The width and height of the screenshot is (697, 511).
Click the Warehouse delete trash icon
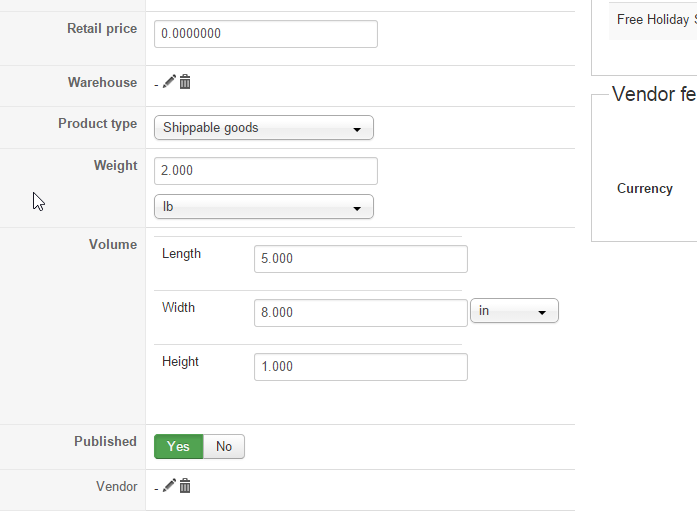[185, 82]
